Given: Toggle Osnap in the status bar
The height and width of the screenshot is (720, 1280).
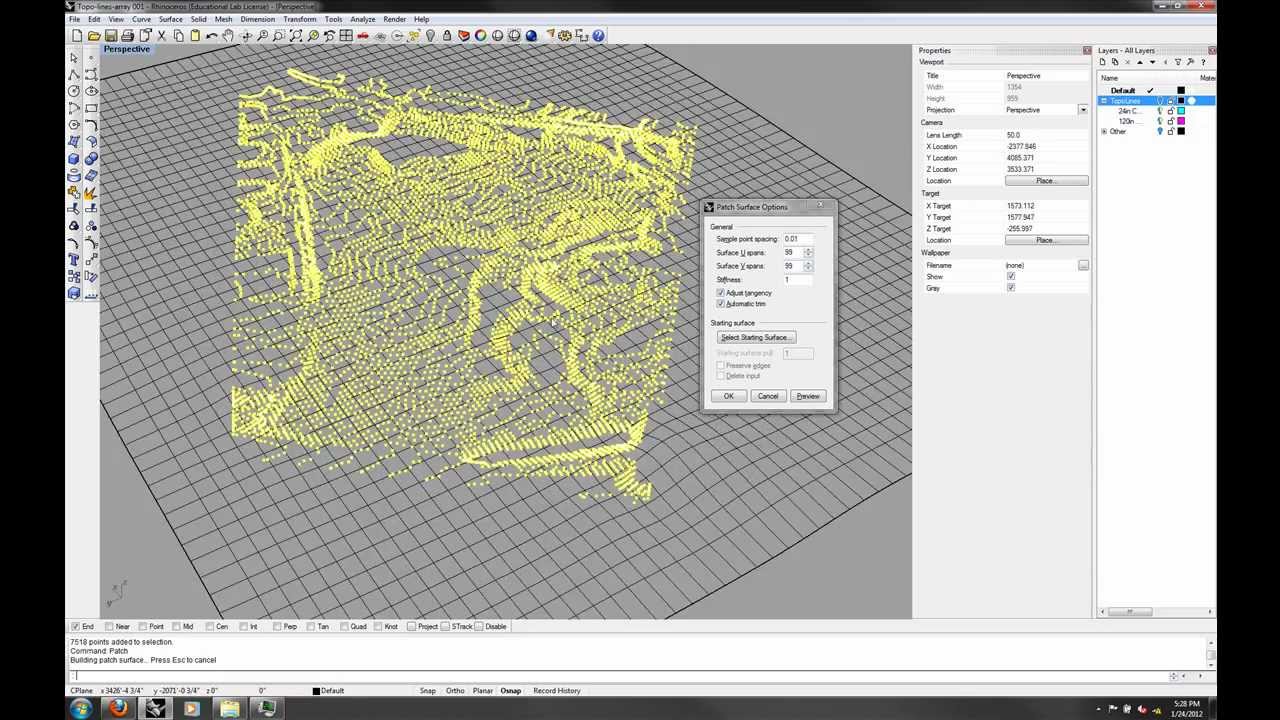Looking at the screenshot, I should click(510, 691).
